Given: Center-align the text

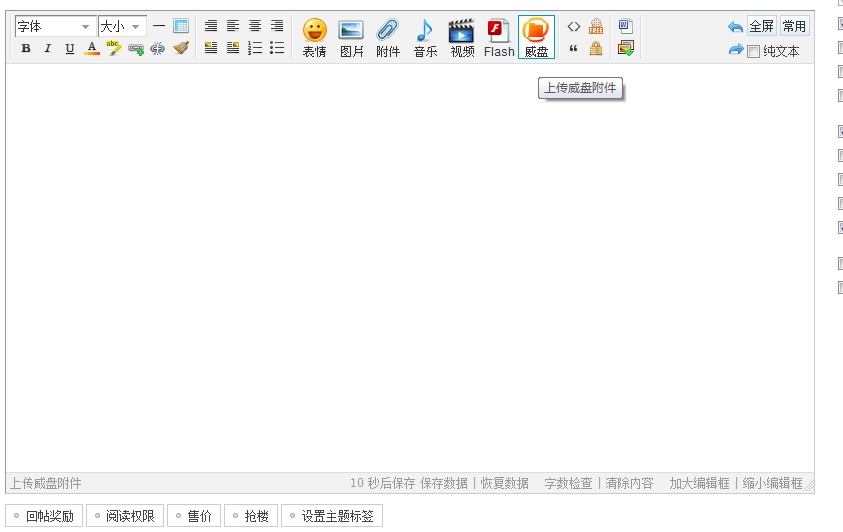Looking at the screenshot, I should pos(255,26).
